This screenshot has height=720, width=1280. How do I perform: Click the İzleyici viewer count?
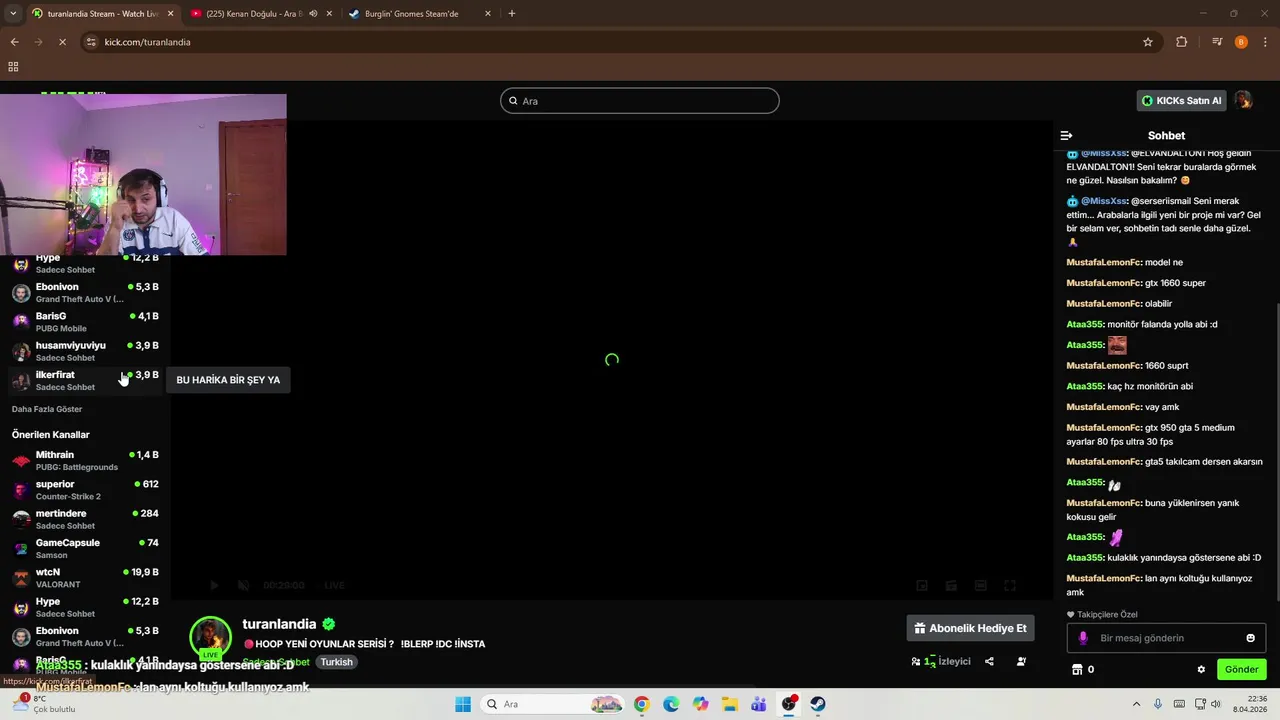coord(940,661)
